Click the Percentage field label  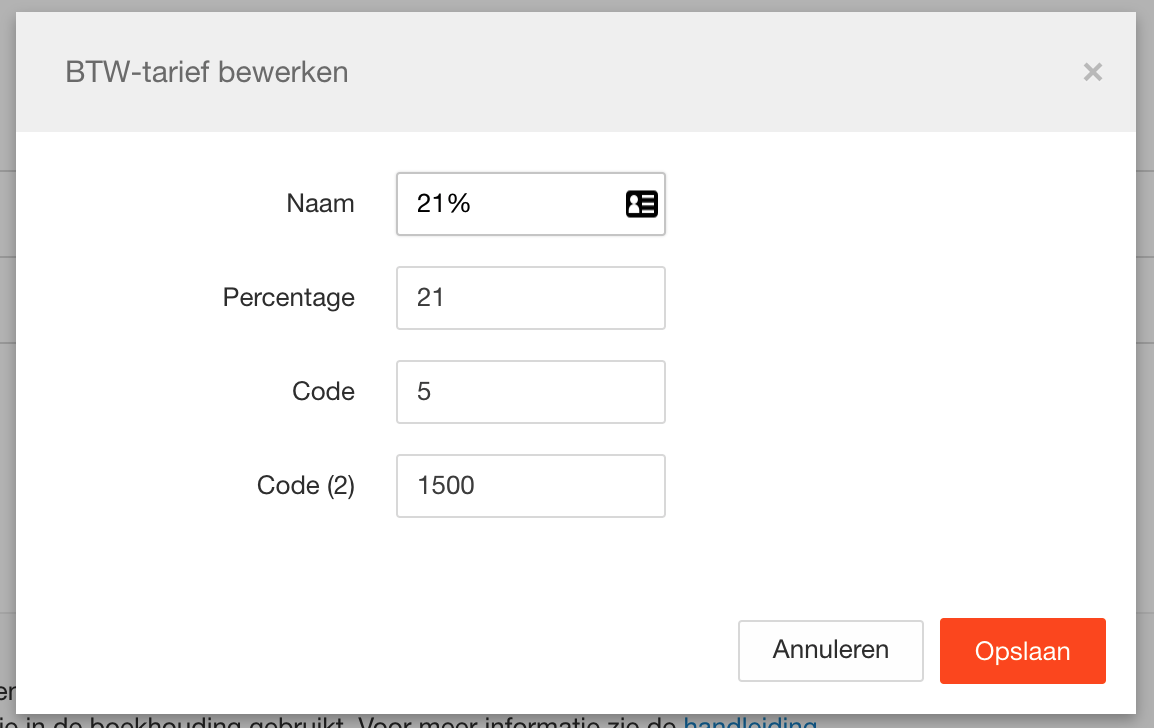click(288, 298)
